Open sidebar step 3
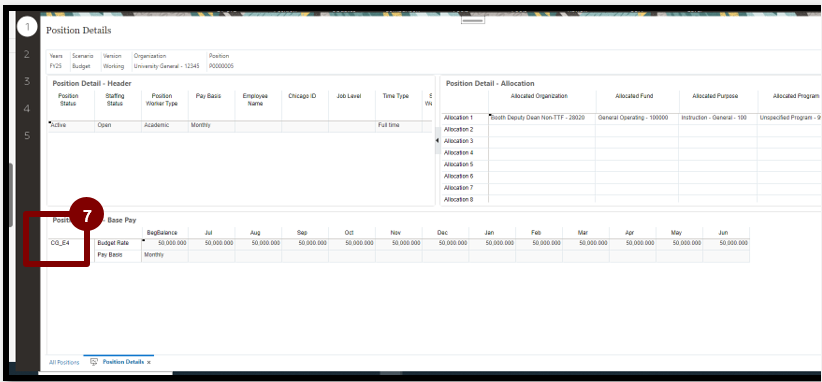The height and width of the screenshot is (382, 822). (27, 81)
